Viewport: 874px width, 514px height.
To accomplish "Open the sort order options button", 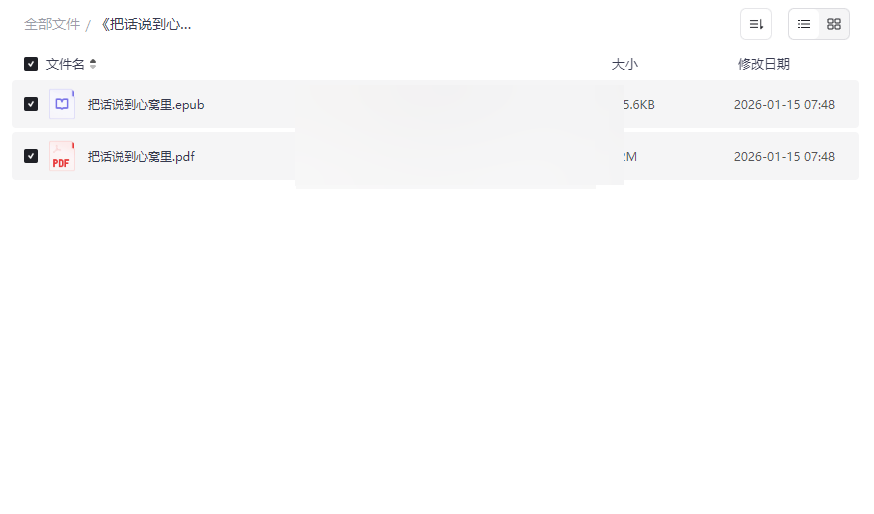I will [x=755, y=24].
